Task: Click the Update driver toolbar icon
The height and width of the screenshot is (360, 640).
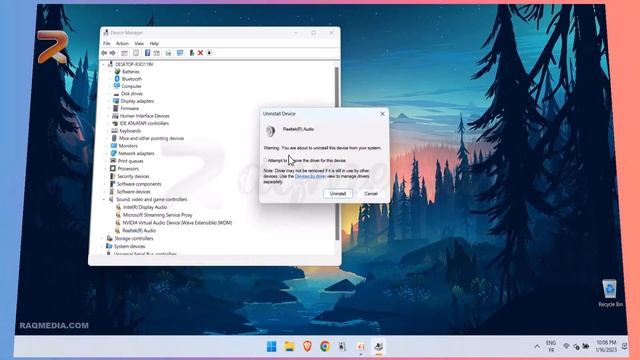Action: (191, 53)
